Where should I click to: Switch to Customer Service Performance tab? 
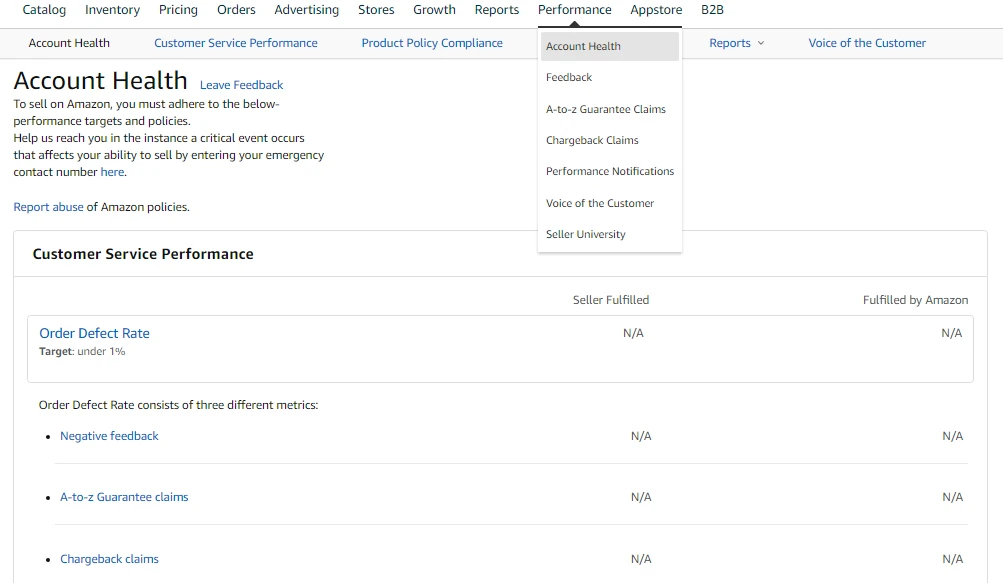point(235,43)
